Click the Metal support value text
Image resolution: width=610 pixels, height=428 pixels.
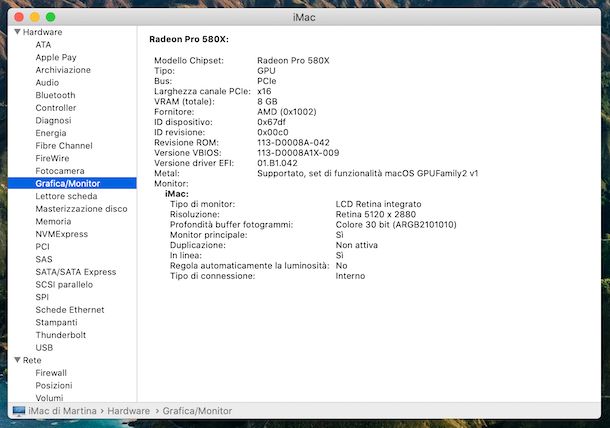tap(368, 174)
